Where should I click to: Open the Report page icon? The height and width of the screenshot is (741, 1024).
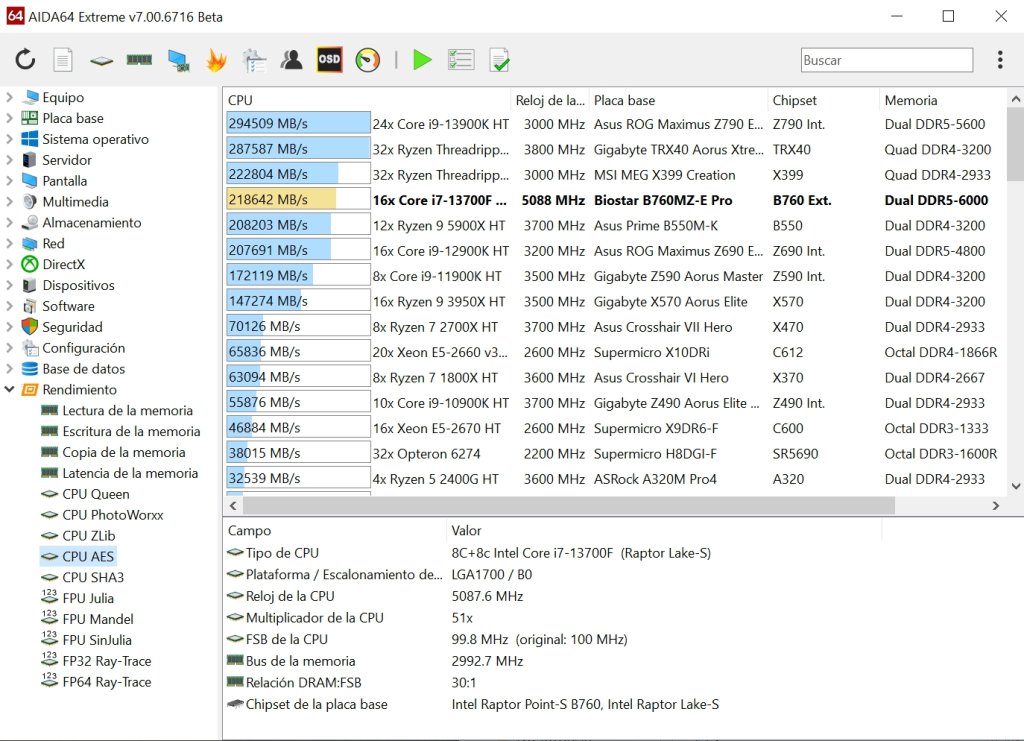tap(63, 60)
